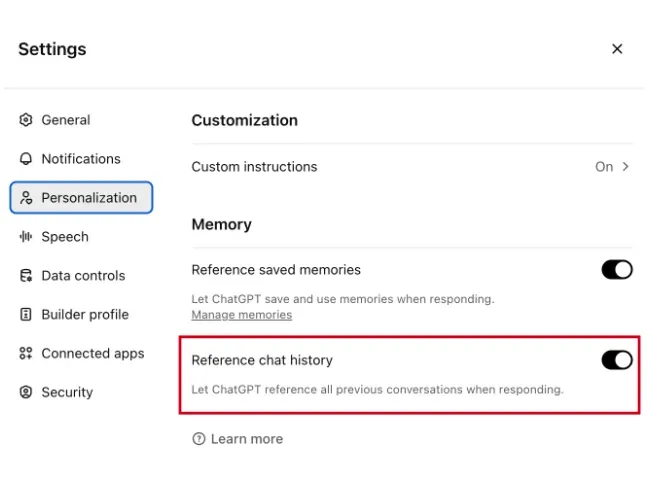Image resolution: width=653 pixels, height=479 pixels.
Task: Click the General gear icon
Action: pos(26,120)
